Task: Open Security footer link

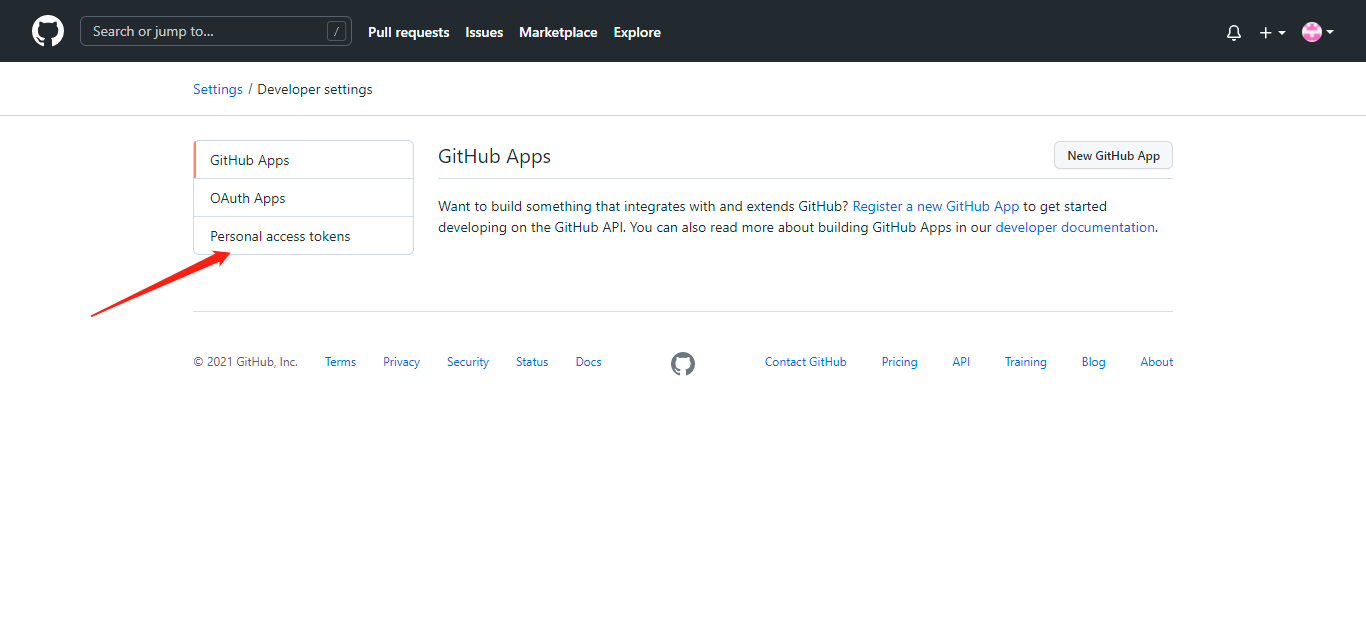Action: click(x=468, y=362)
